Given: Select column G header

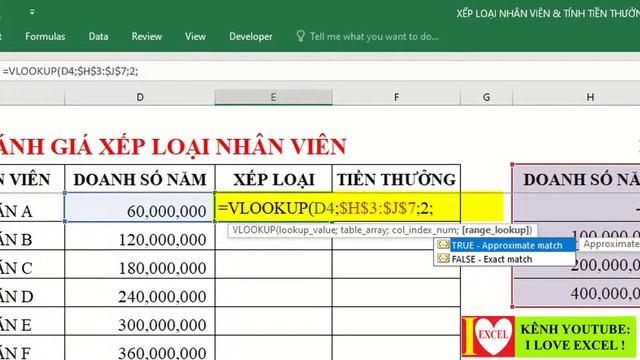Looking at the screenshot, I should click(486, 97).
